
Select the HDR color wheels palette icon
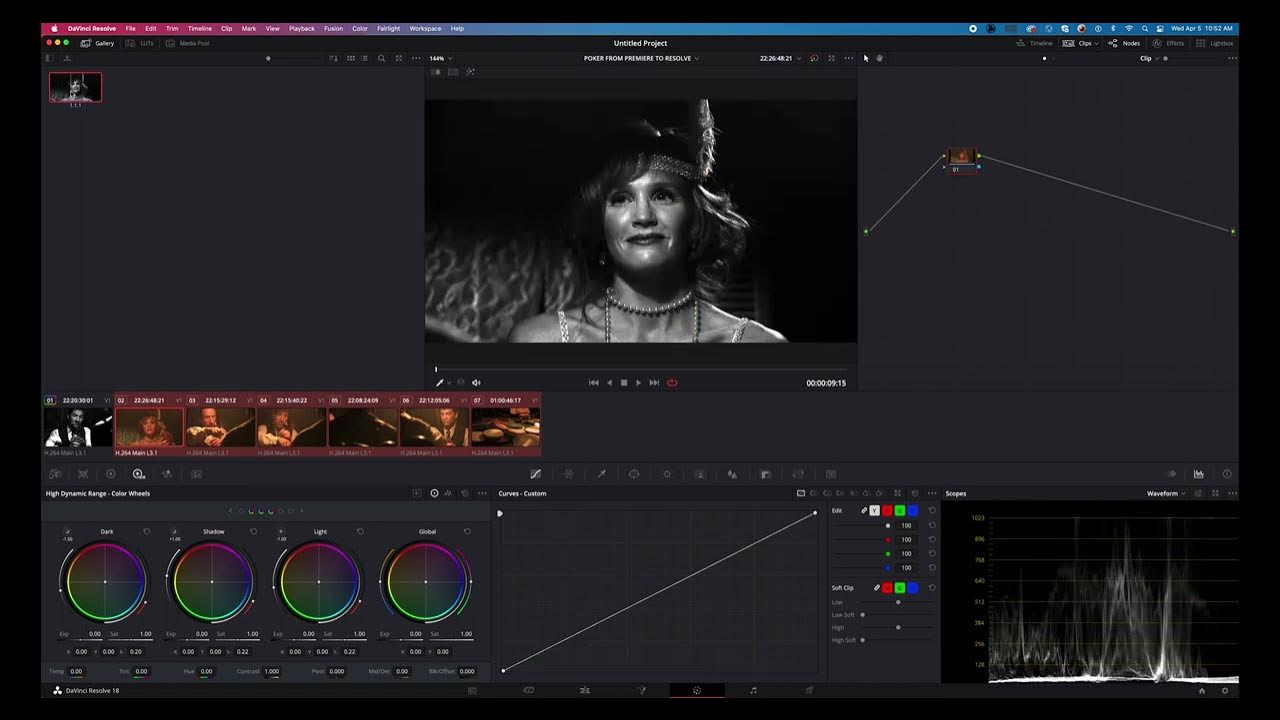pos(138,474)
